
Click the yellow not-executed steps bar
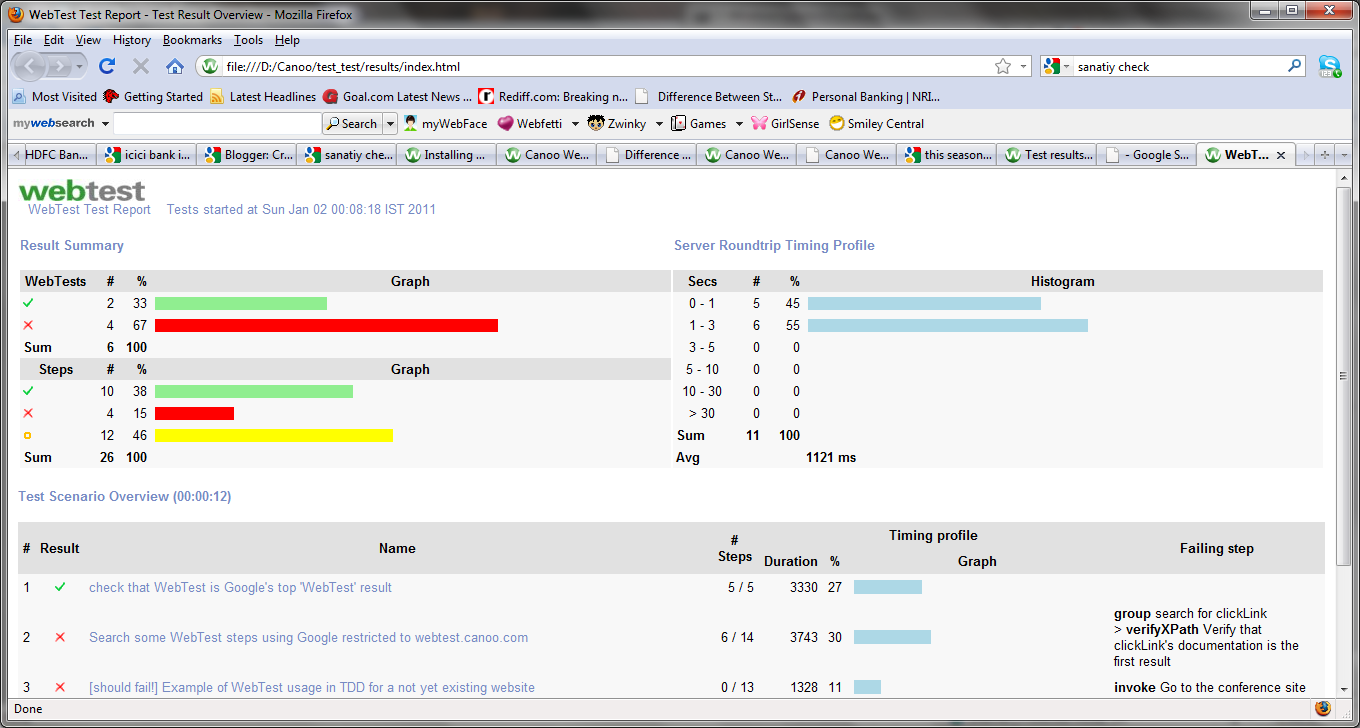[274, 435]
